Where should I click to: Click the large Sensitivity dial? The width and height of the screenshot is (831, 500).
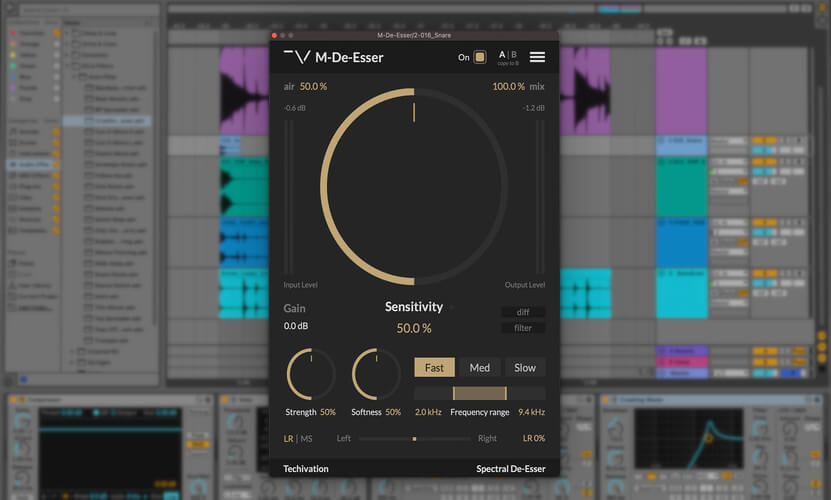coord(414,187)
